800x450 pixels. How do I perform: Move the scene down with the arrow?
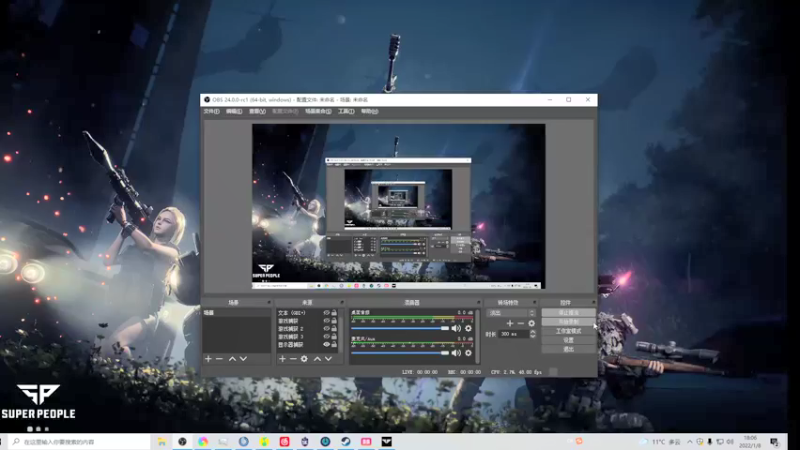coord(243,359)
